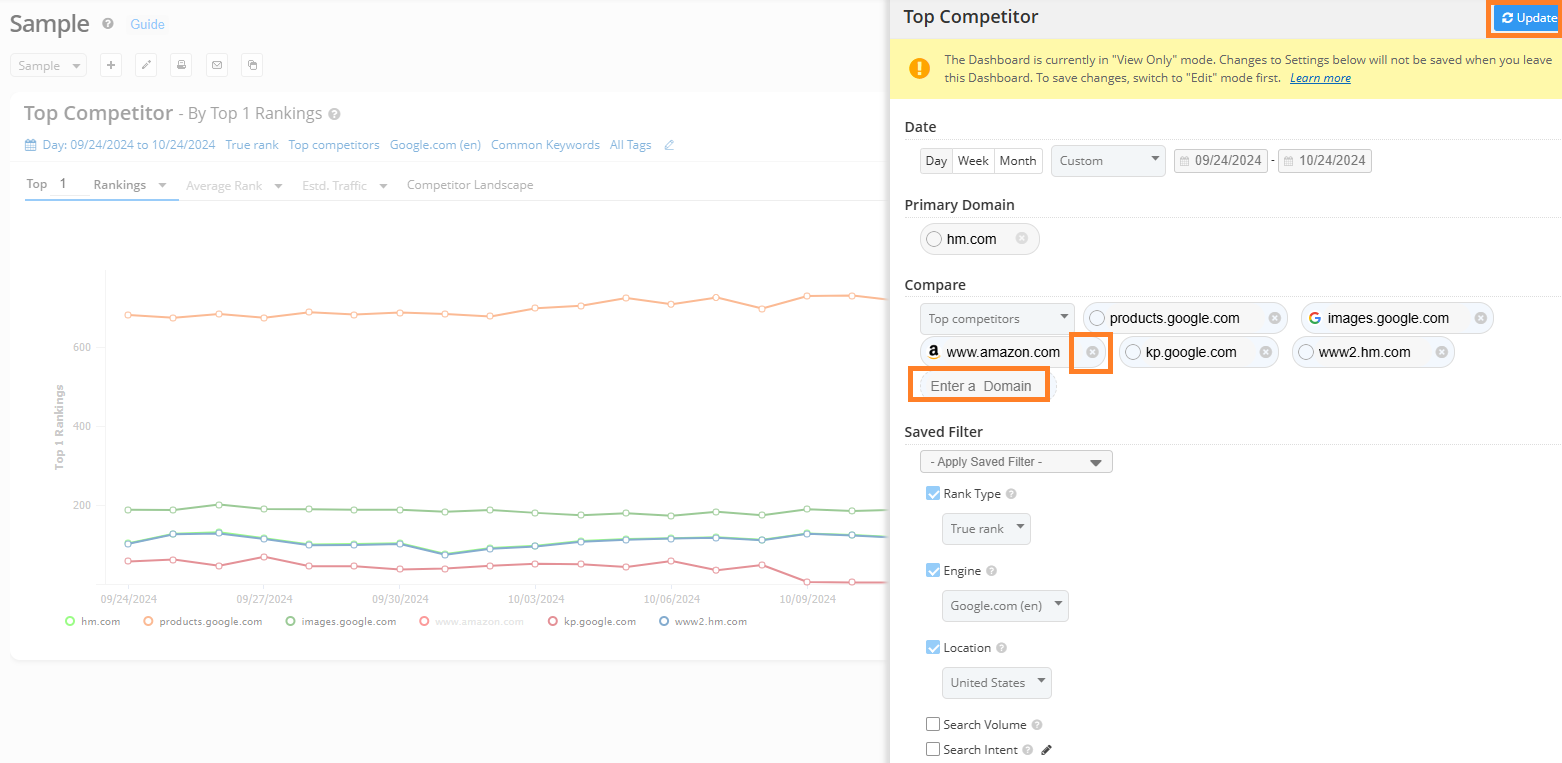
Task: Open the Custom date range dropdown
Action: 1108,161
